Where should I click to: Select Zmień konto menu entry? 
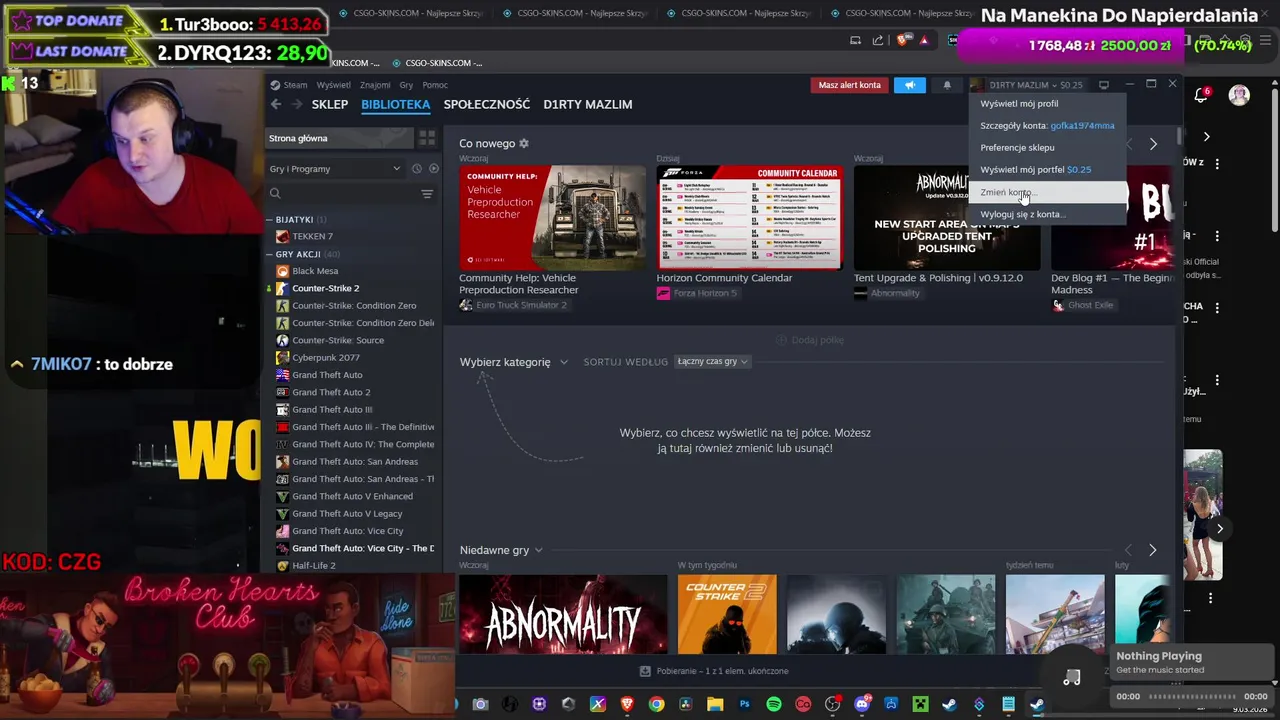[x=1047, y=192]
